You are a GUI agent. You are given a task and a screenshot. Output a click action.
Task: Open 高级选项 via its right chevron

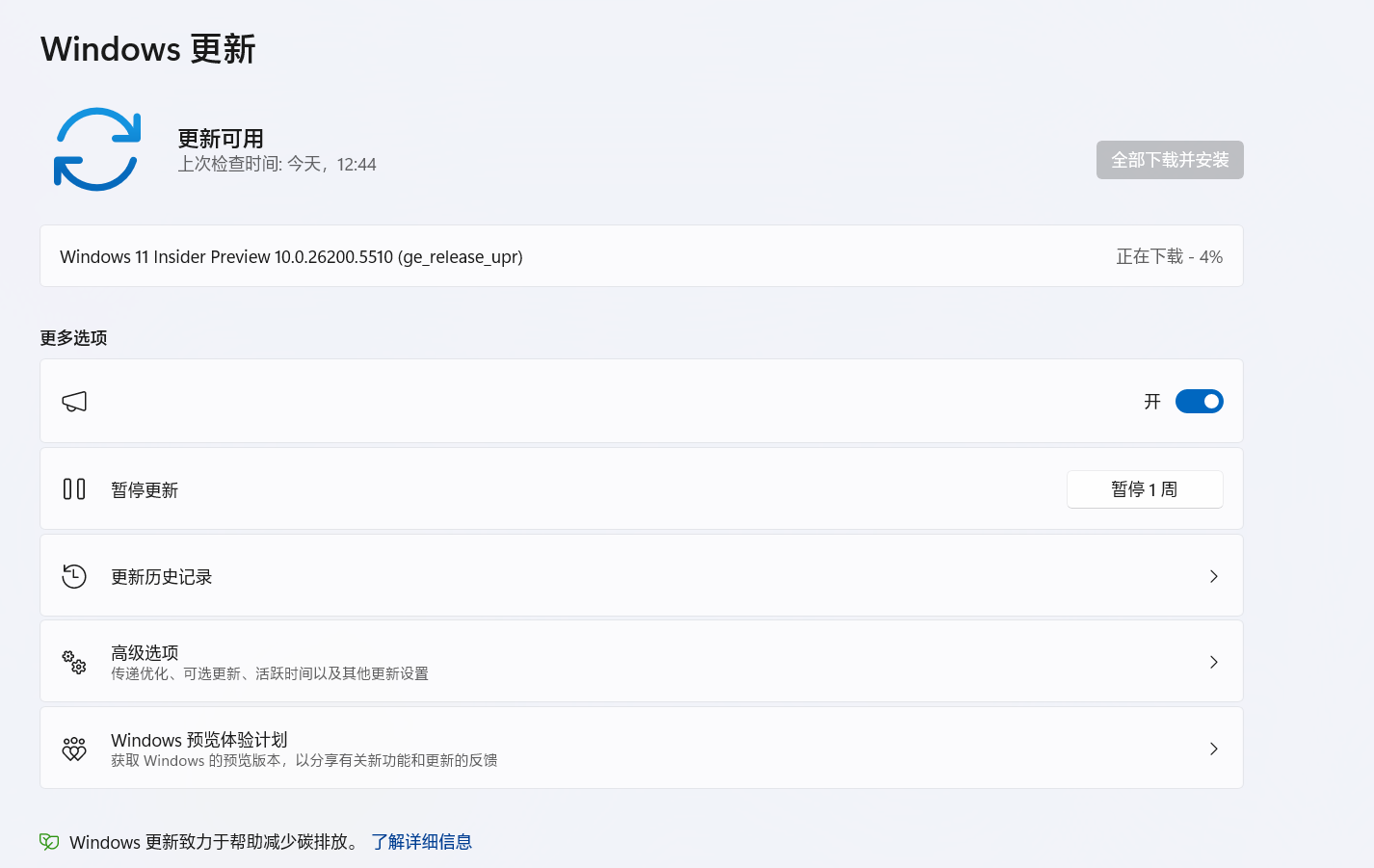pos(1213,662)
